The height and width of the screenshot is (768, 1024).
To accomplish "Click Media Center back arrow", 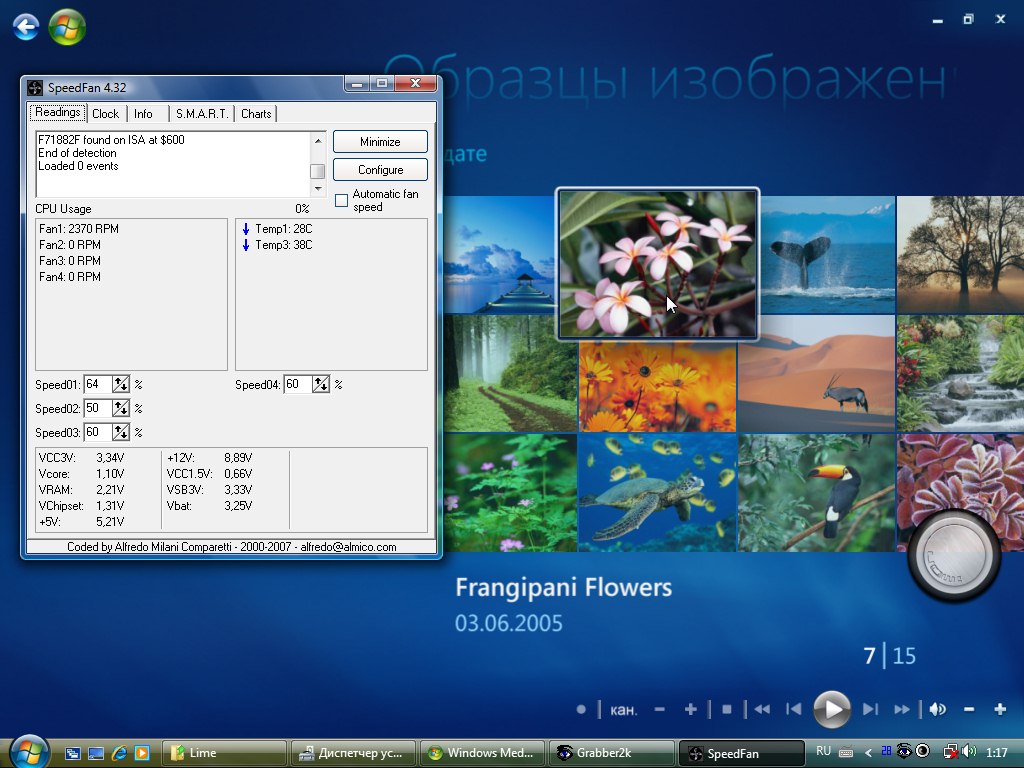I will pyautogui.click(x=25, y=27).
